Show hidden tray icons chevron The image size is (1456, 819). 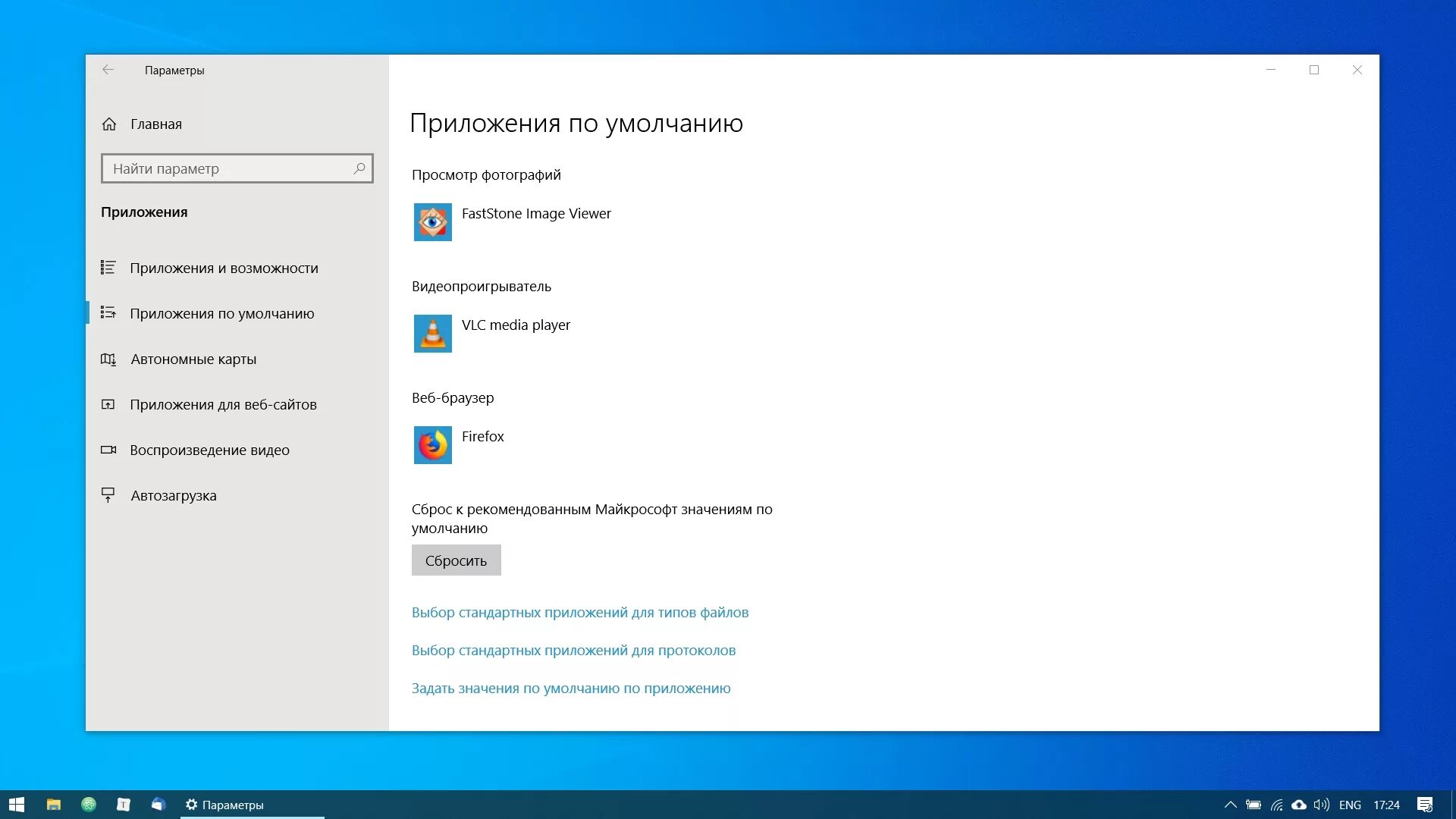click(1230, 805)
